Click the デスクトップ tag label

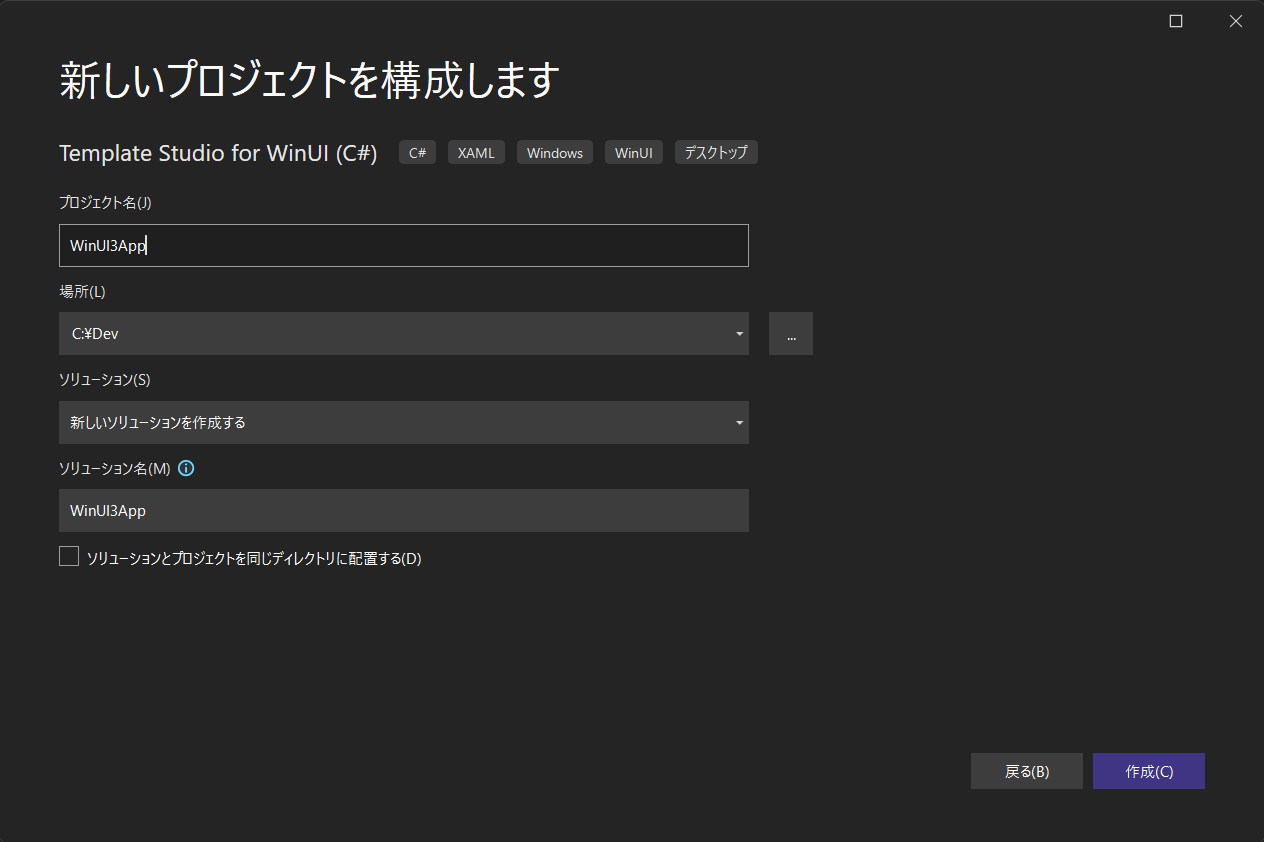click(716, 153)
